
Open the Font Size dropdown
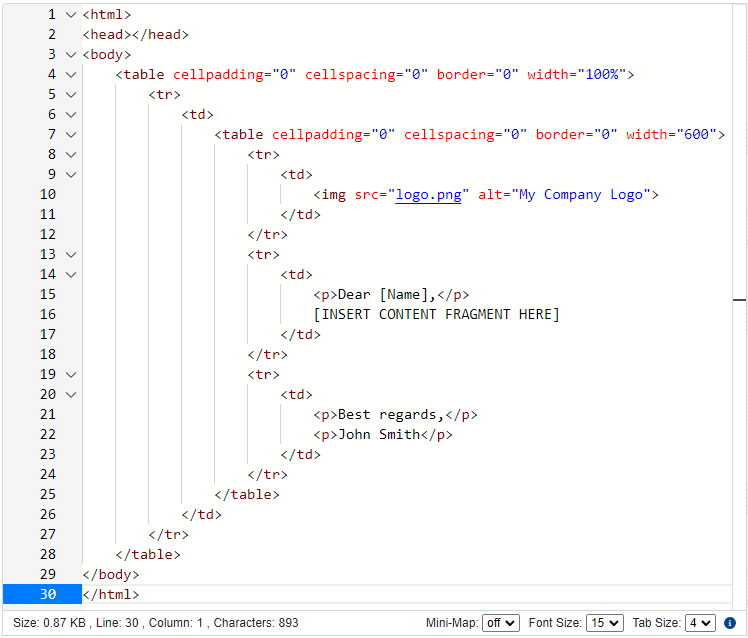(x=604, y=623)
